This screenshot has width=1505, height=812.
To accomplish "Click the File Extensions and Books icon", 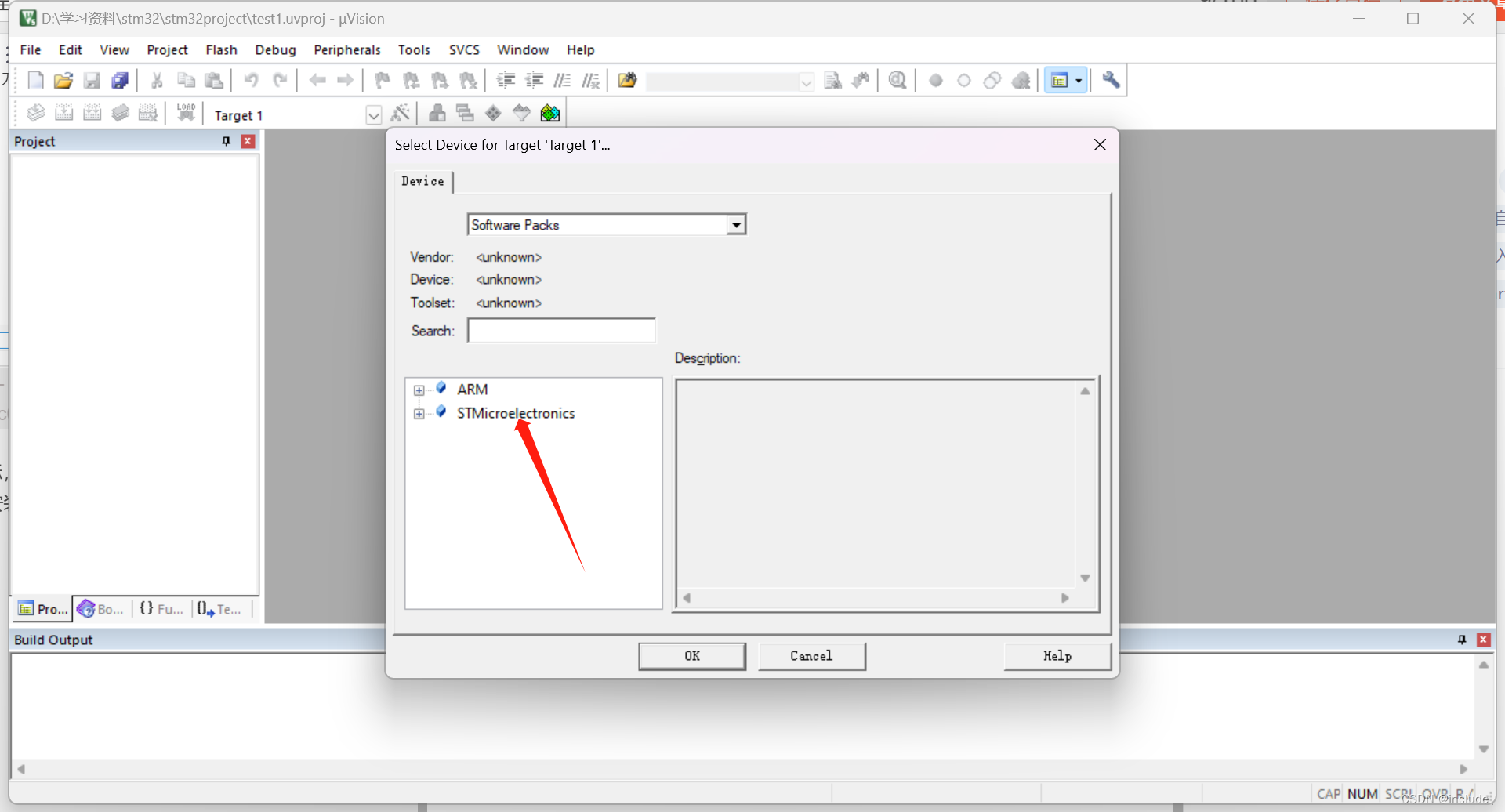I will point(437,114).
